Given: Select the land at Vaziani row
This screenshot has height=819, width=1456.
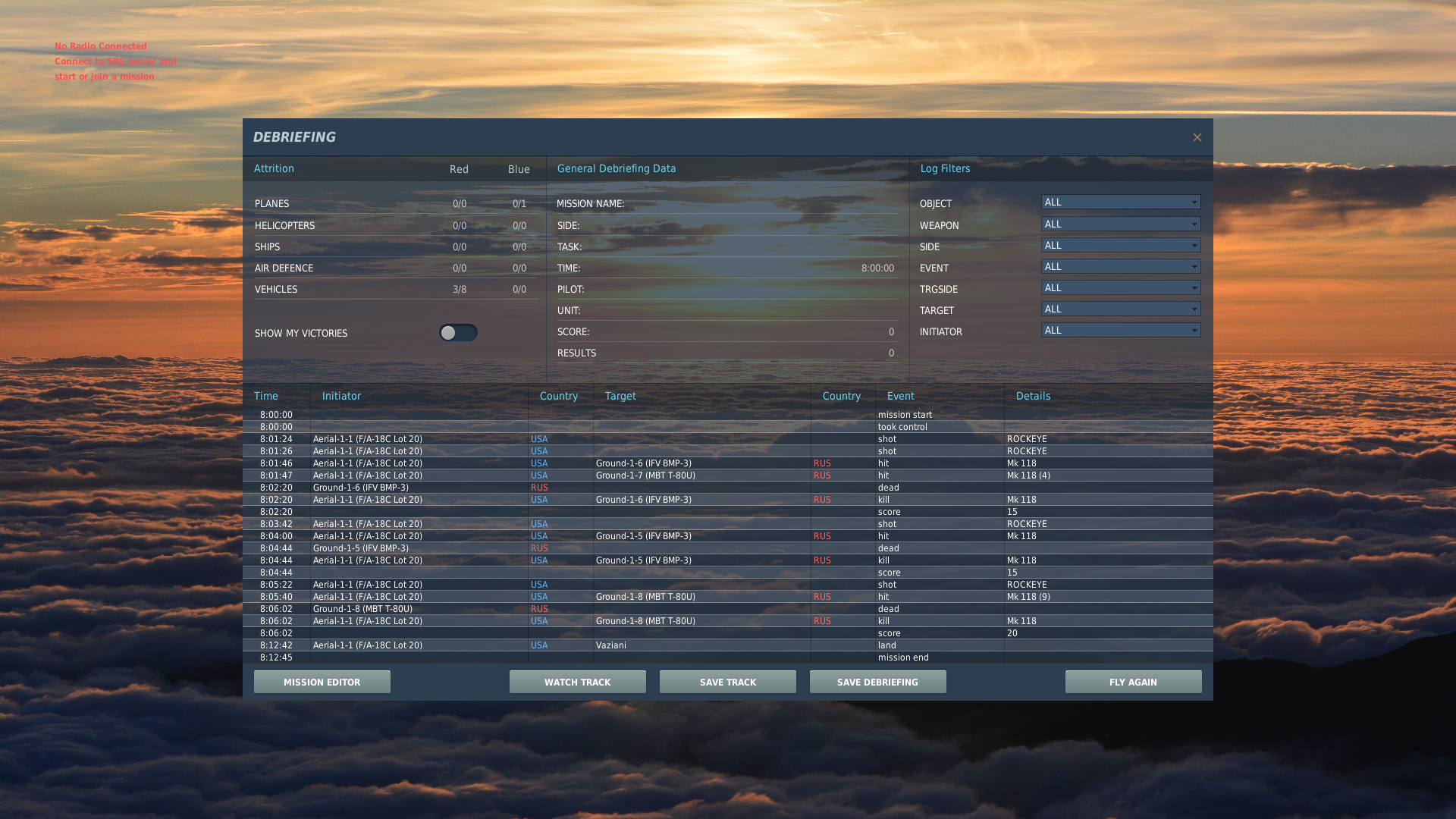Looking at the screenshot, I should (728, 645).
